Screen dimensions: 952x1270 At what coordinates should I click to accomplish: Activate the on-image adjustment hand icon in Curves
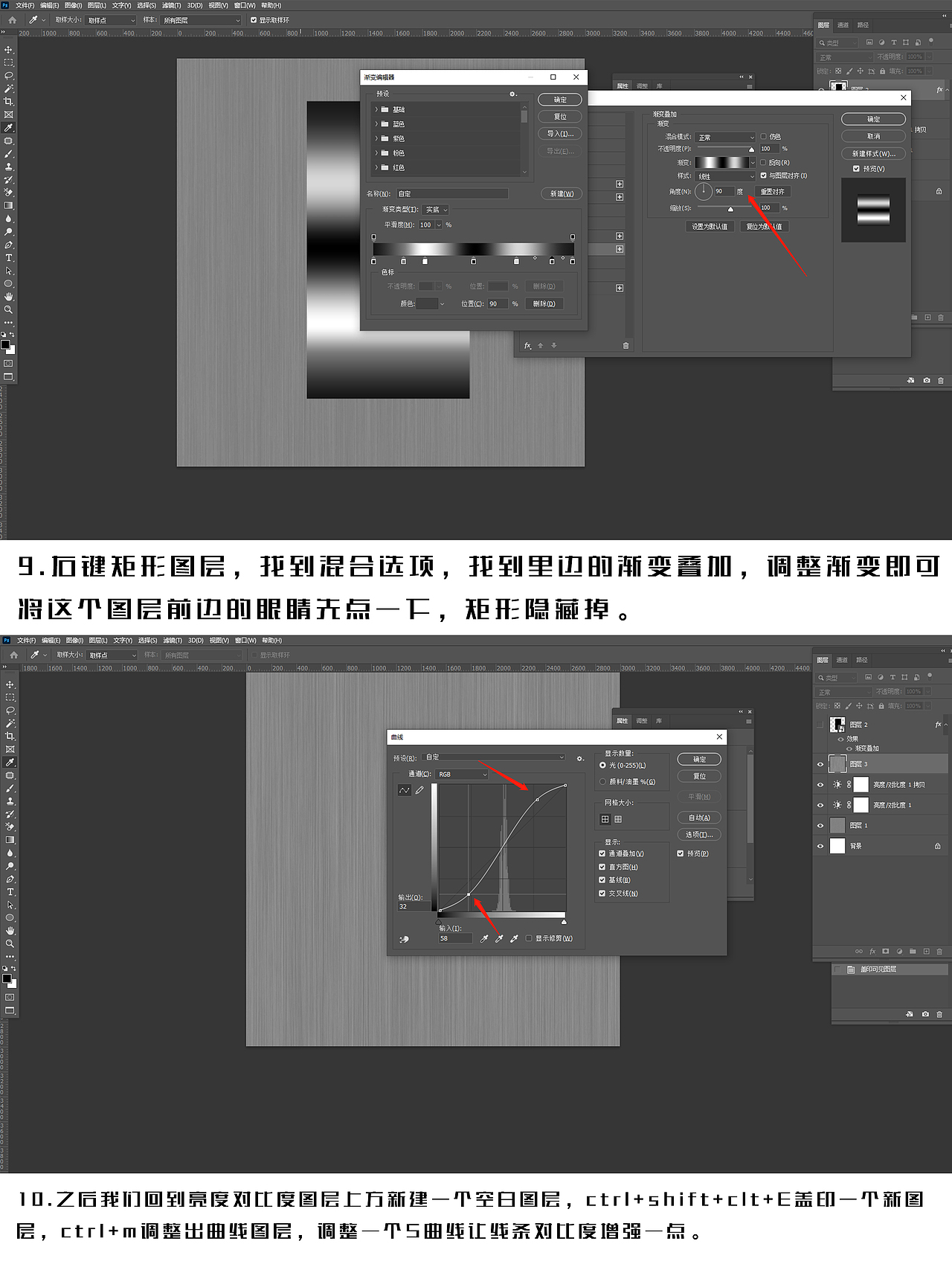tap(405, 939)
